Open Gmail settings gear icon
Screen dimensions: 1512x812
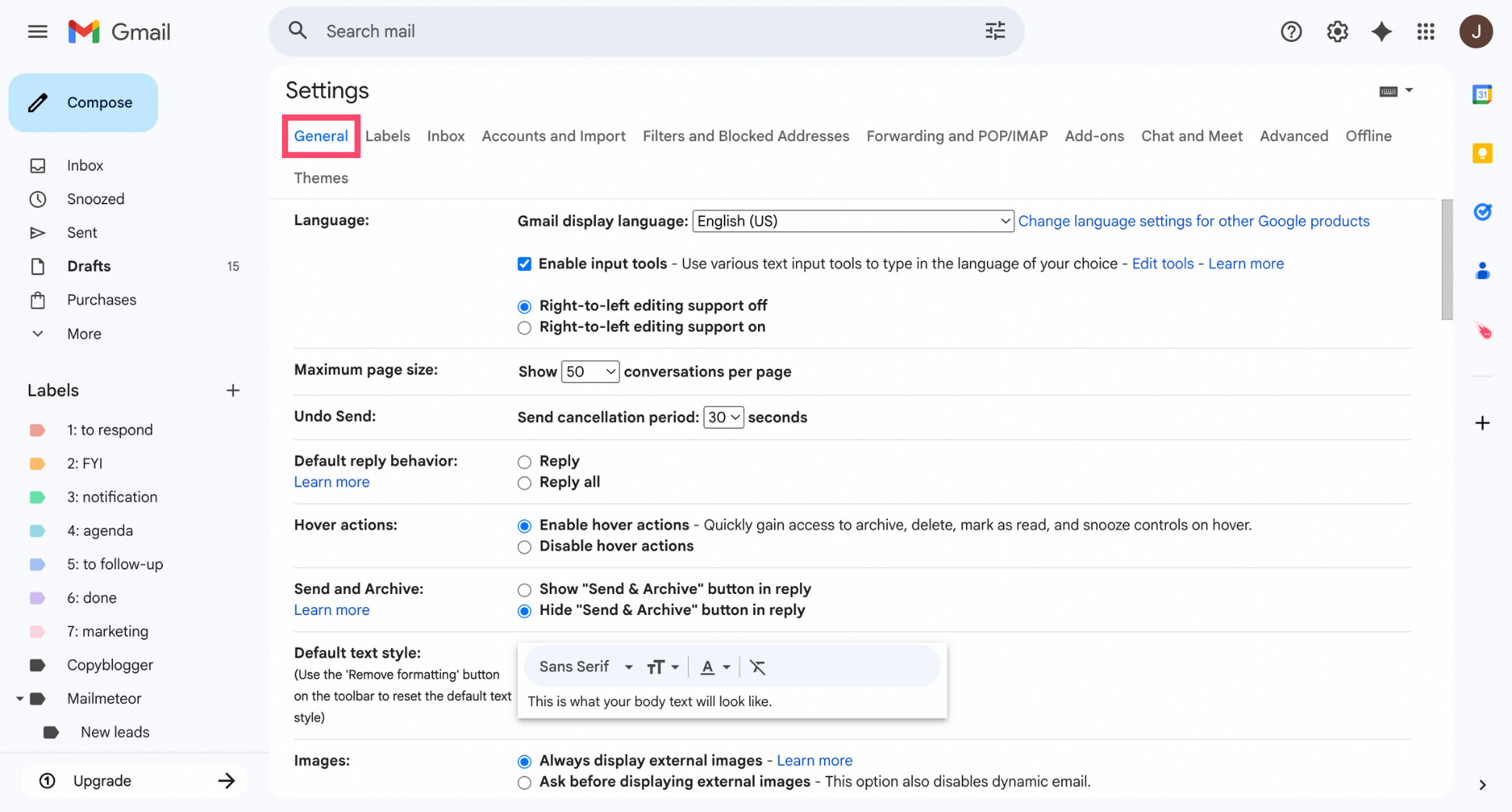(x=1337, y=31)
